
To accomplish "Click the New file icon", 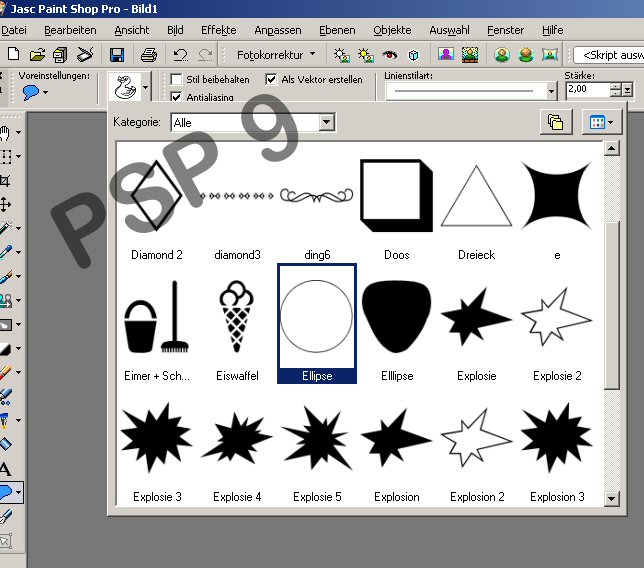I will (14, 54).
